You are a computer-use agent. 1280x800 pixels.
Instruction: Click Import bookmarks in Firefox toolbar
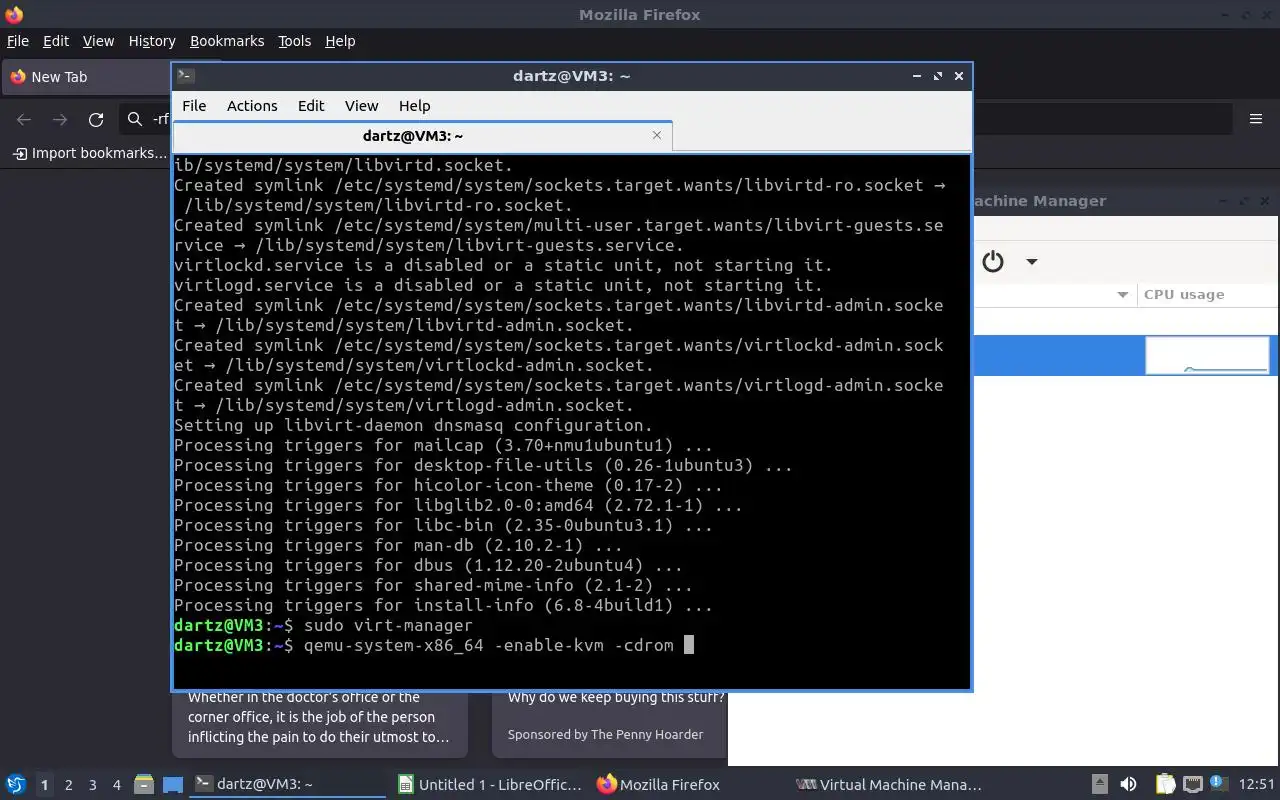coord(90,153)
